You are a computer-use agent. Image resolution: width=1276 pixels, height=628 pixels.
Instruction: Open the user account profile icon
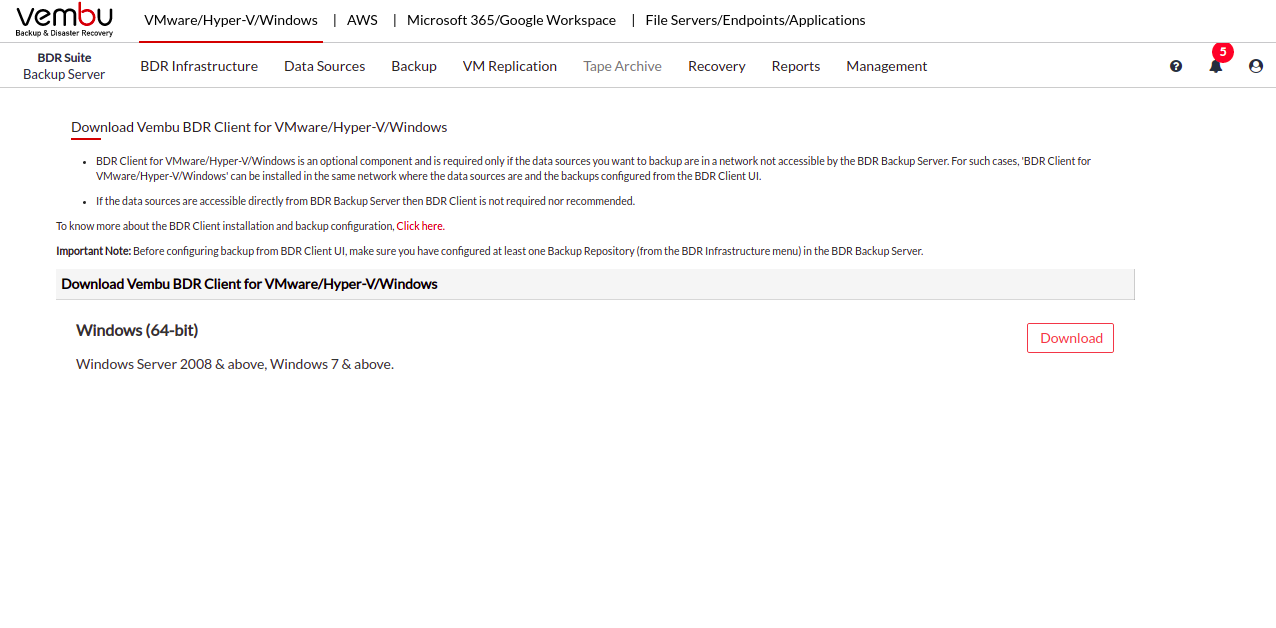1256,66
